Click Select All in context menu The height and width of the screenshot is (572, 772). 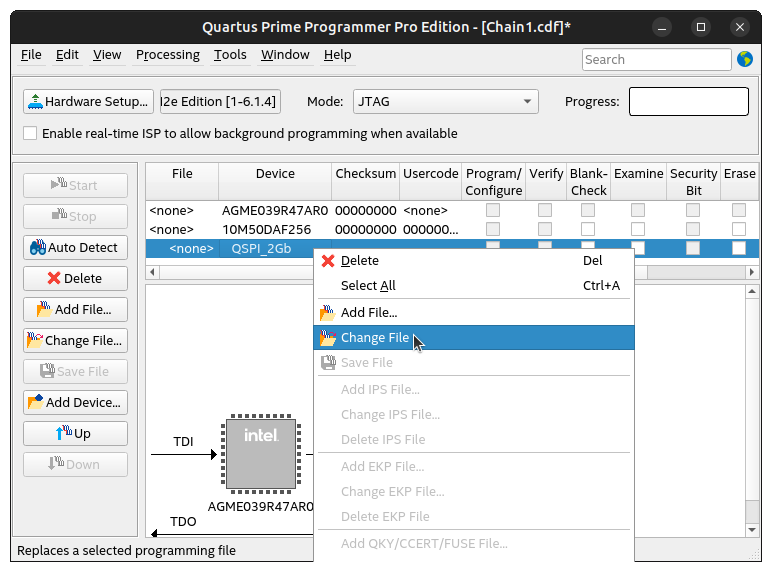368,285
